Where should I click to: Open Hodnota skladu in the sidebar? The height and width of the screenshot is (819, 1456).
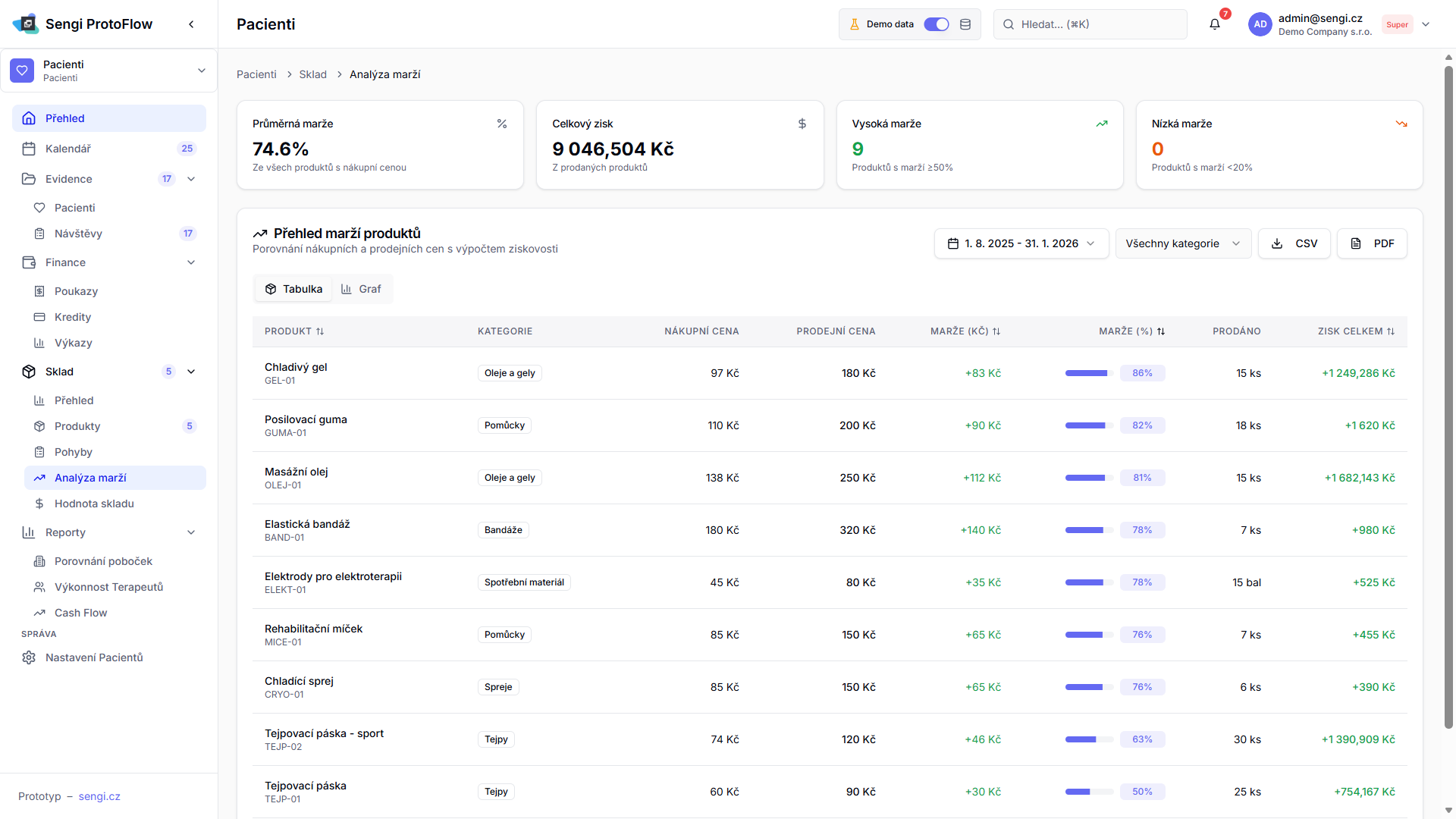pyautogui.click(x=94, y=504)
